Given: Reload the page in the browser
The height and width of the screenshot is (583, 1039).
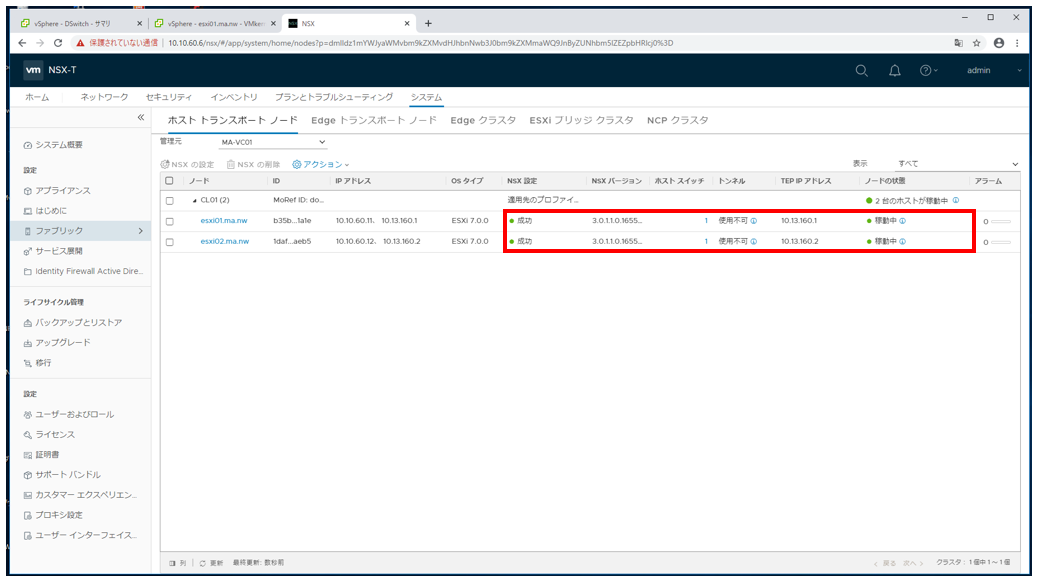Looking at the screenshot, I should tap(58, 43).
